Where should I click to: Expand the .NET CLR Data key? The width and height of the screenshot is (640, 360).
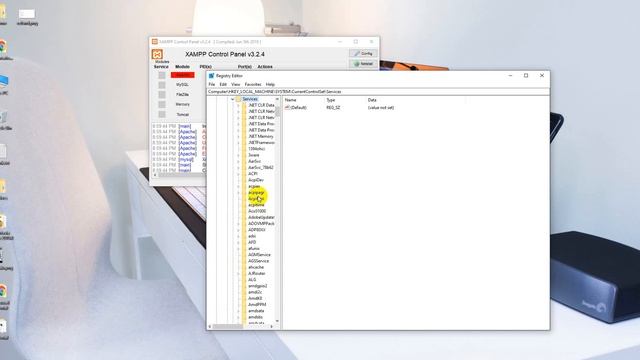[239, 105]
